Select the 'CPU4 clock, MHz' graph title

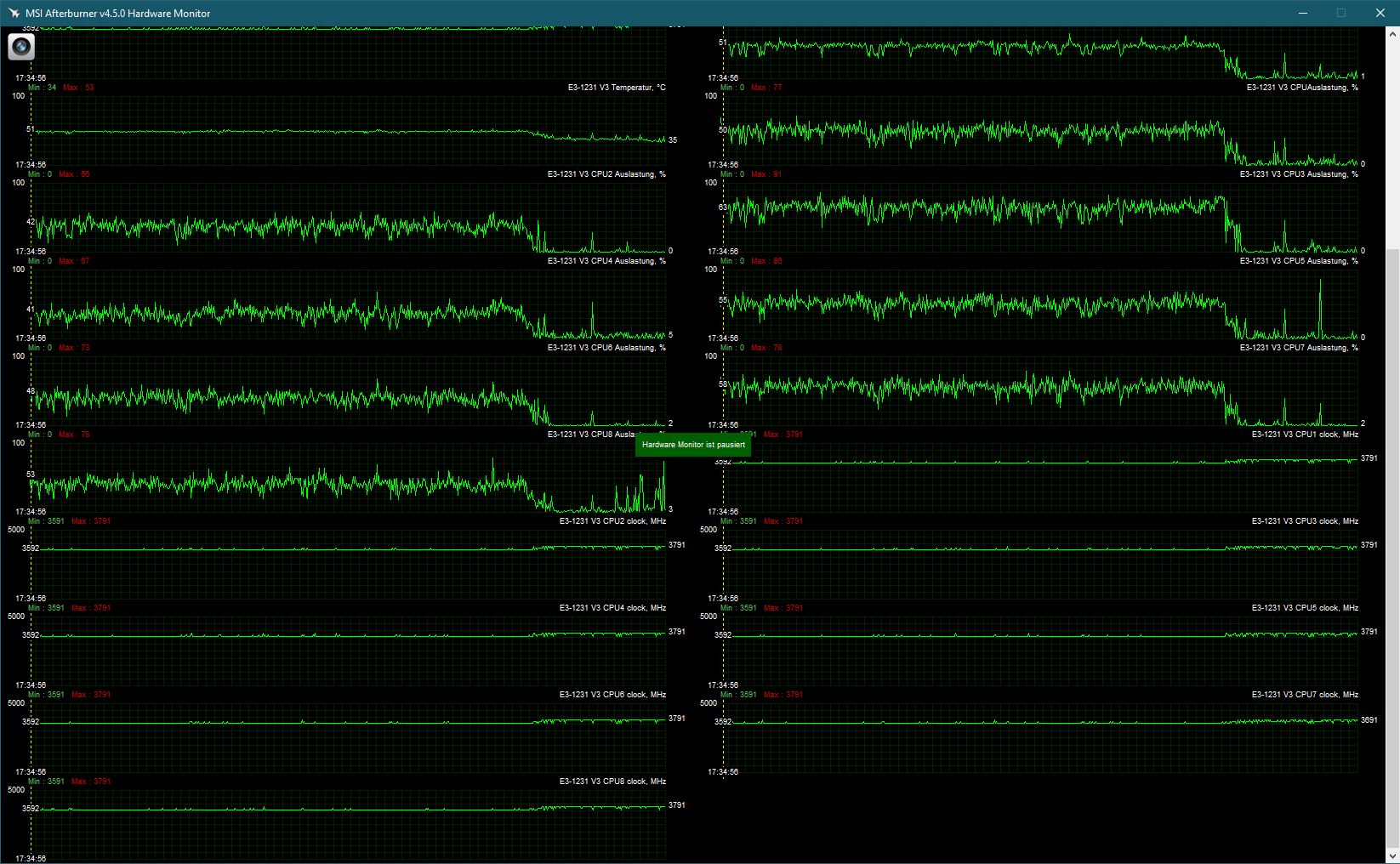(612, 608)
